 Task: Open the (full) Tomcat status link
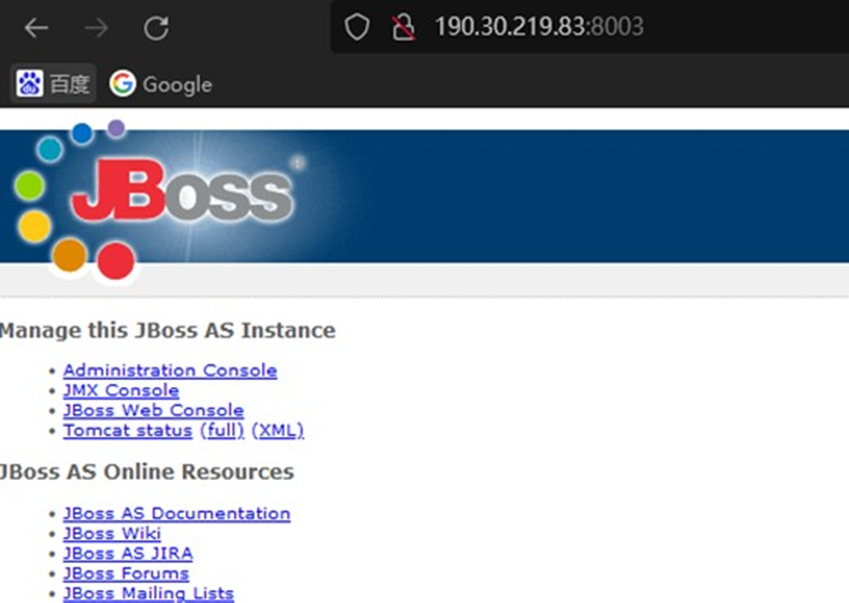[222, 430]
